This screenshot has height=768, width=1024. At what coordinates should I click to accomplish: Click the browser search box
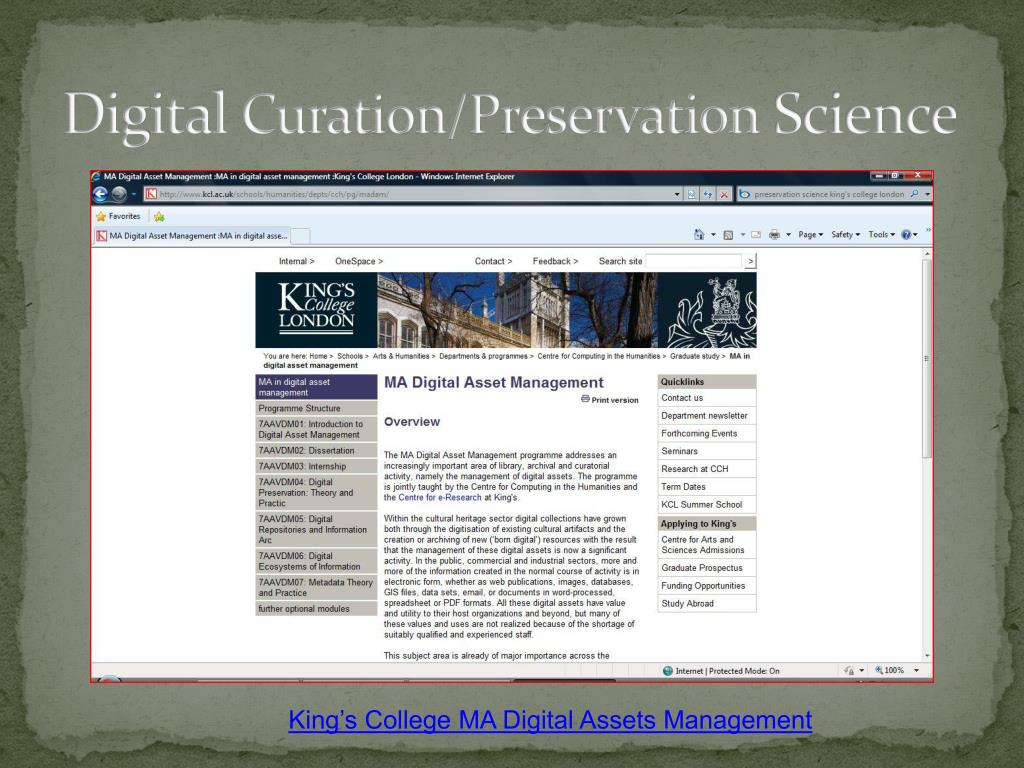[x=829, y=194]
